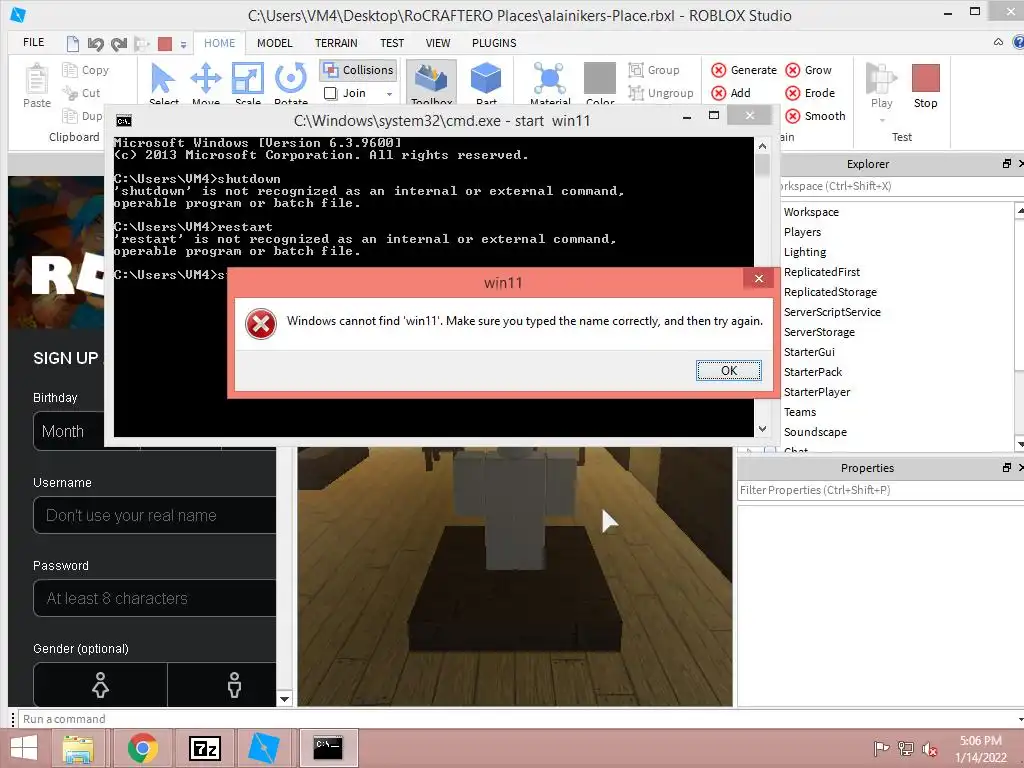
Task: Select the Select tool arrow icon
Action: [x=163, y=79]
